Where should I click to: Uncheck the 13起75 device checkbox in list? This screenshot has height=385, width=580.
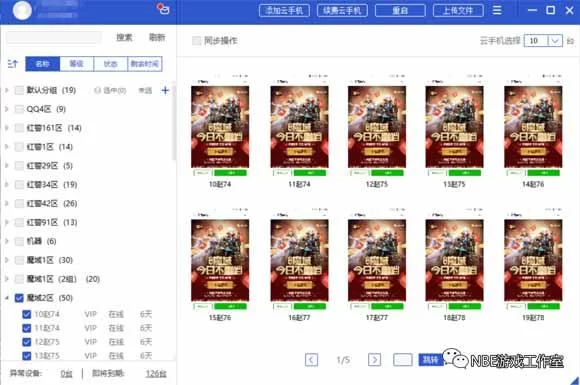pos(27,356)
